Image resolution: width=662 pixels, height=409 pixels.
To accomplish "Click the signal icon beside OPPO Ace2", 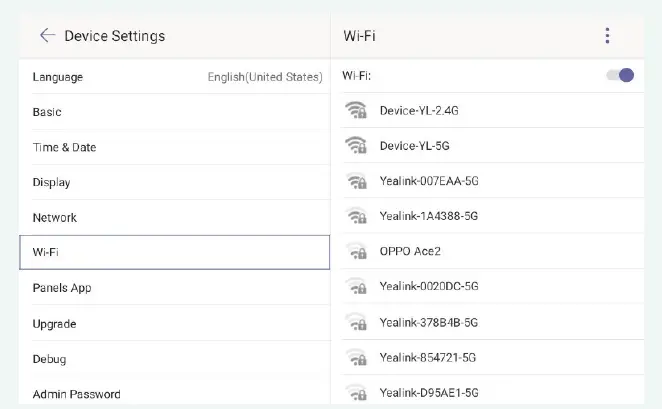I will [x=355, y=251].
